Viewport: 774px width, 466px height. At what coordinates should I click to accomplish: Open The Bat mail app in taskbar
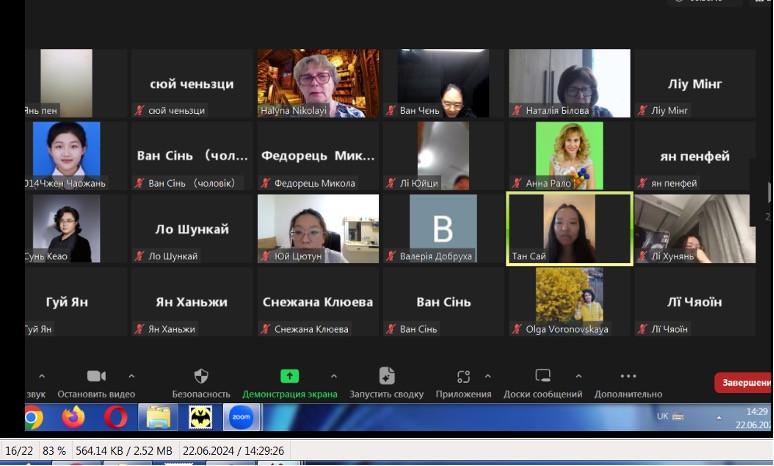pyautogui.click(x=201, y=418)
